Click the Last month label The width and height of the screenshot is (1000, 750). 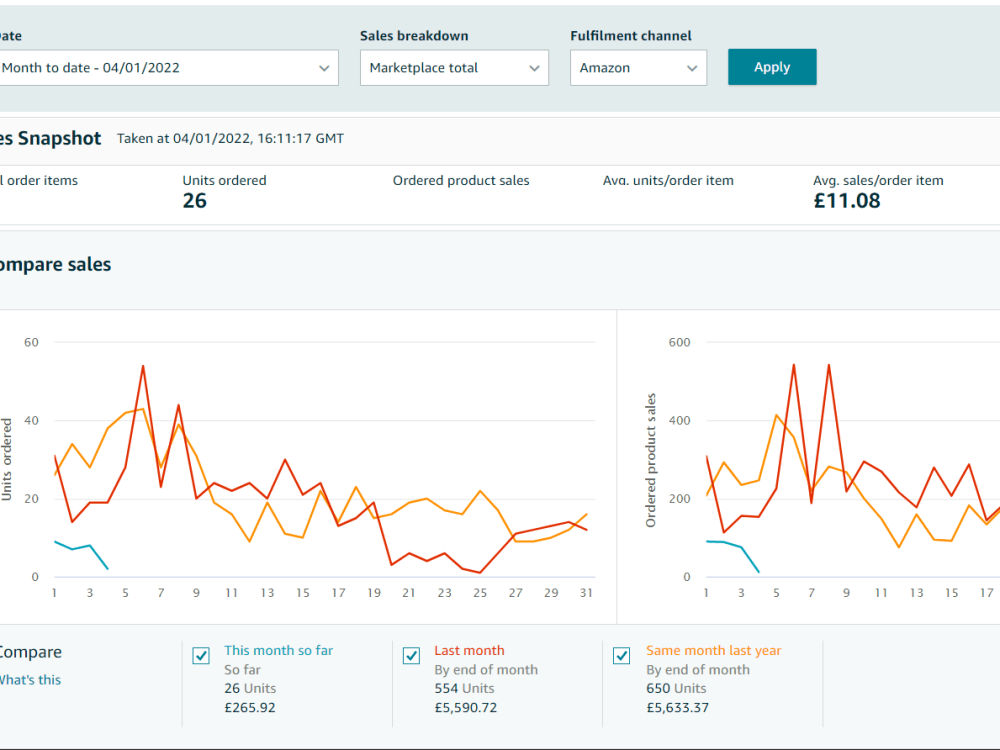[x=469, y=651]
